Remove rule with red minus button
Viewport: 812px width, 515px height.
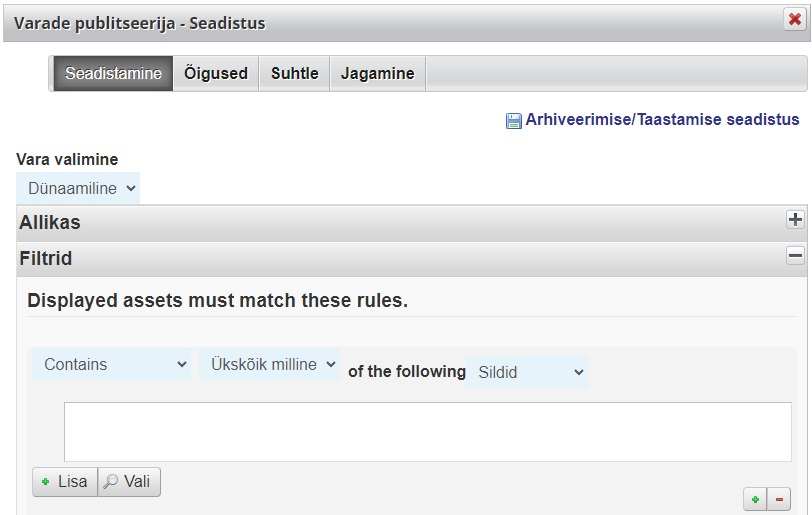[x=779, y=499]
